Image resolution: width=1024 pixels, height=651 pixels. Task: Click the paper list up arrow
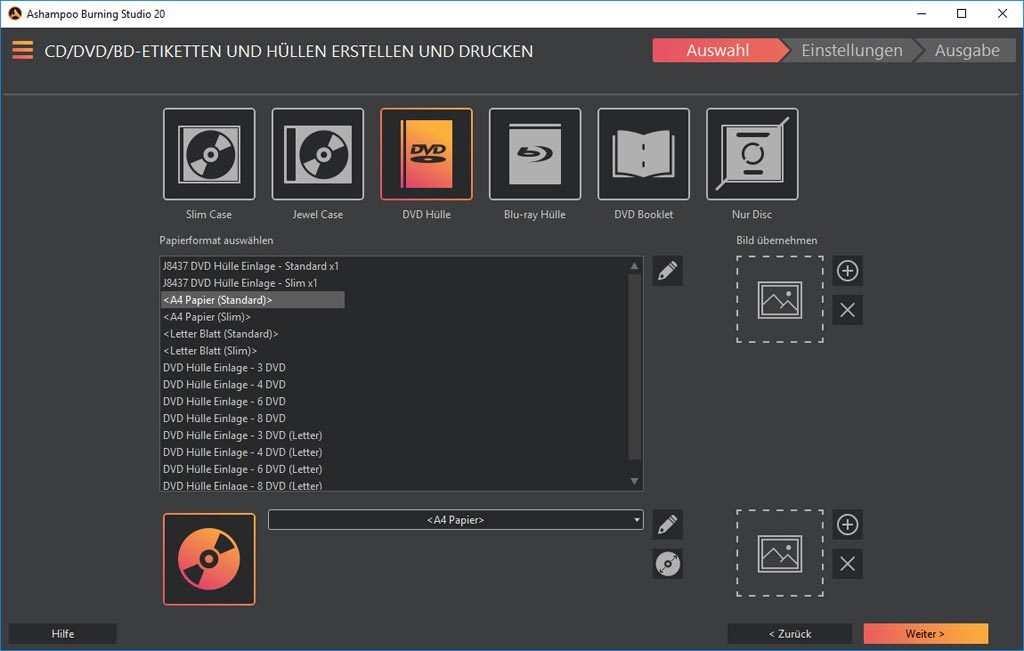pyautogui.click(x=634, y=266)
